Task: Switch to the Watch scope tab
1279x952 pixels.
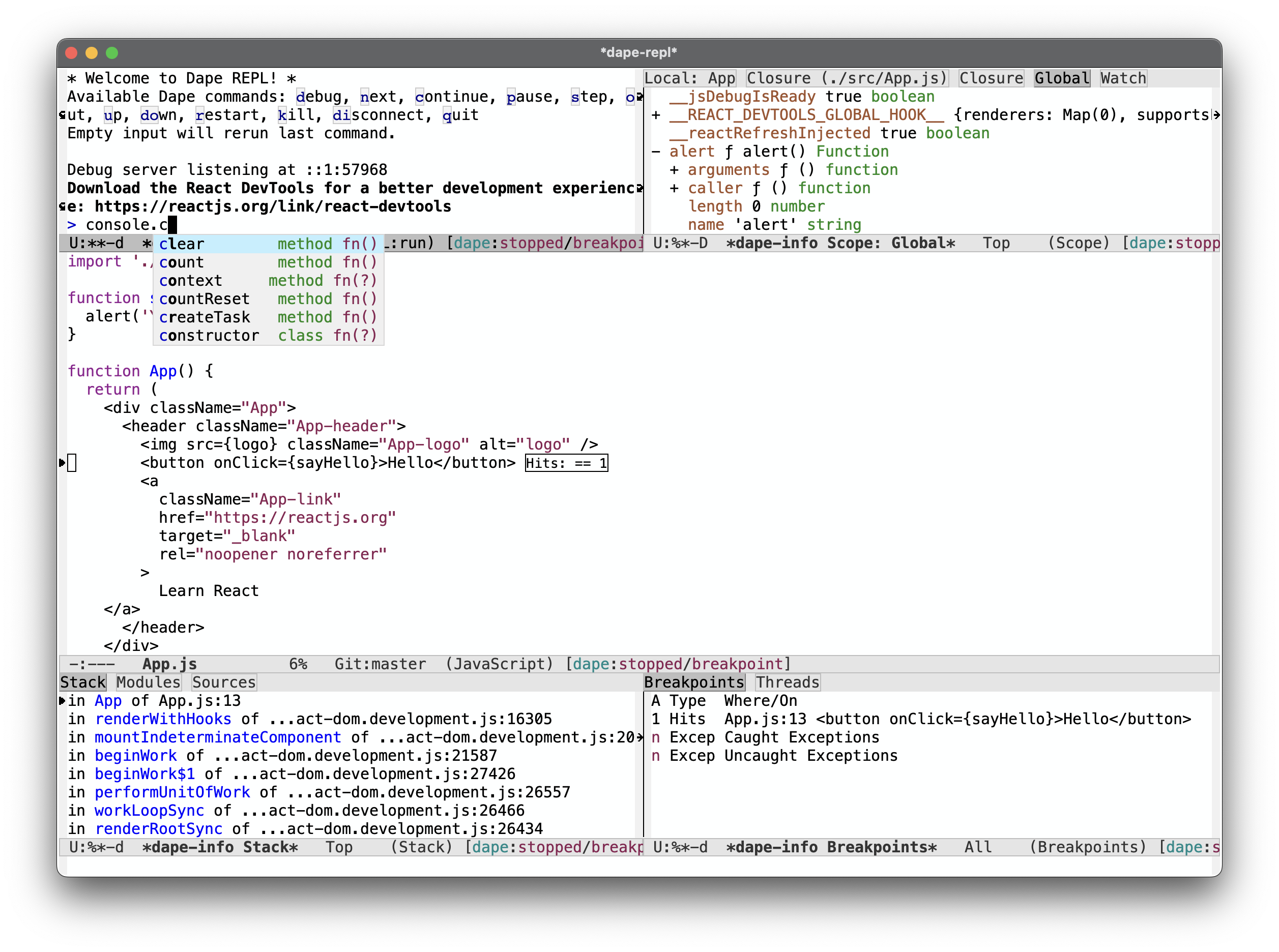Action: coord(1123,78)
